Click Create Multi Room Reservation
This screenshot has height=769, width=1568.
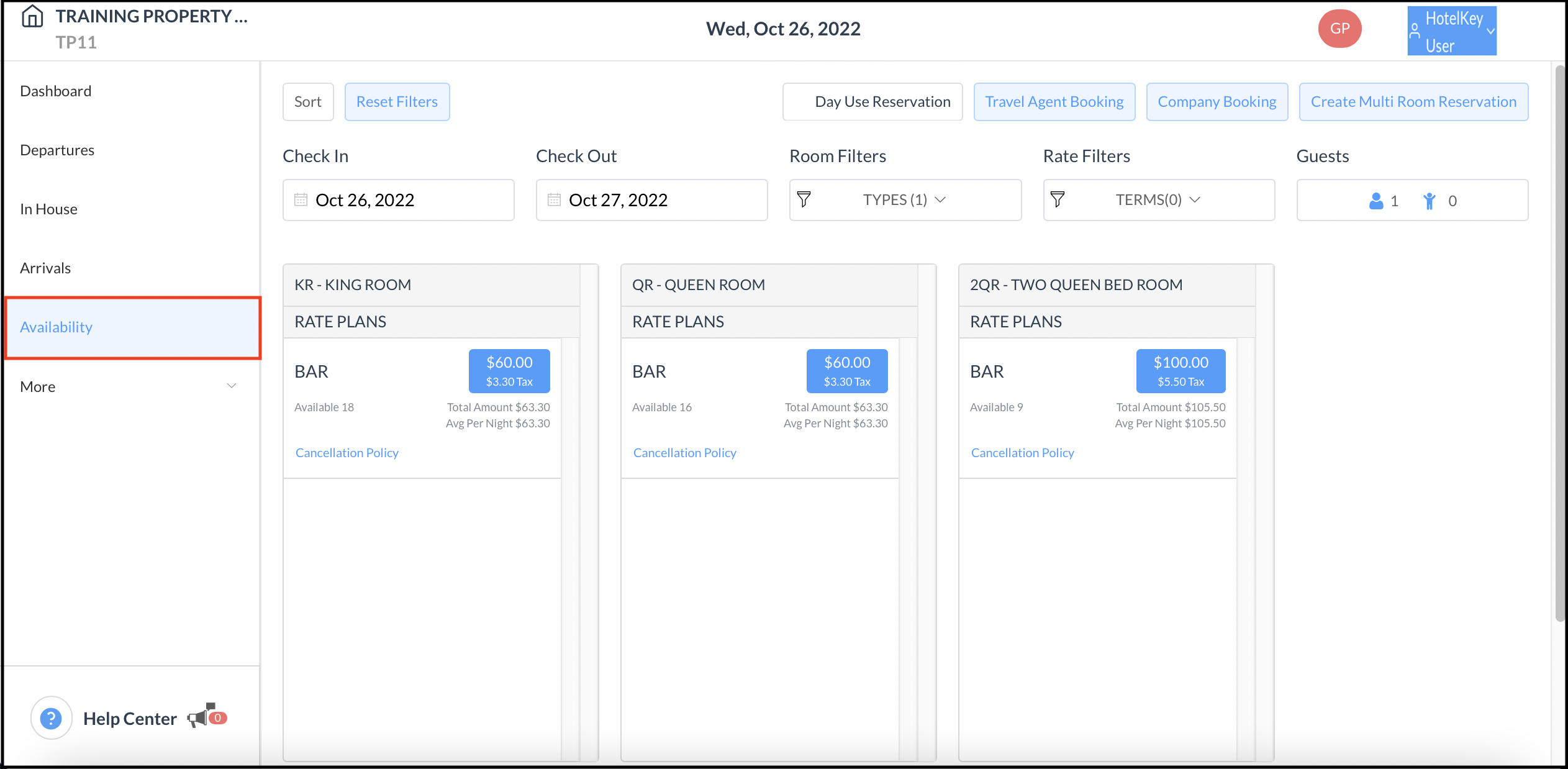[x=1413, y=101]
